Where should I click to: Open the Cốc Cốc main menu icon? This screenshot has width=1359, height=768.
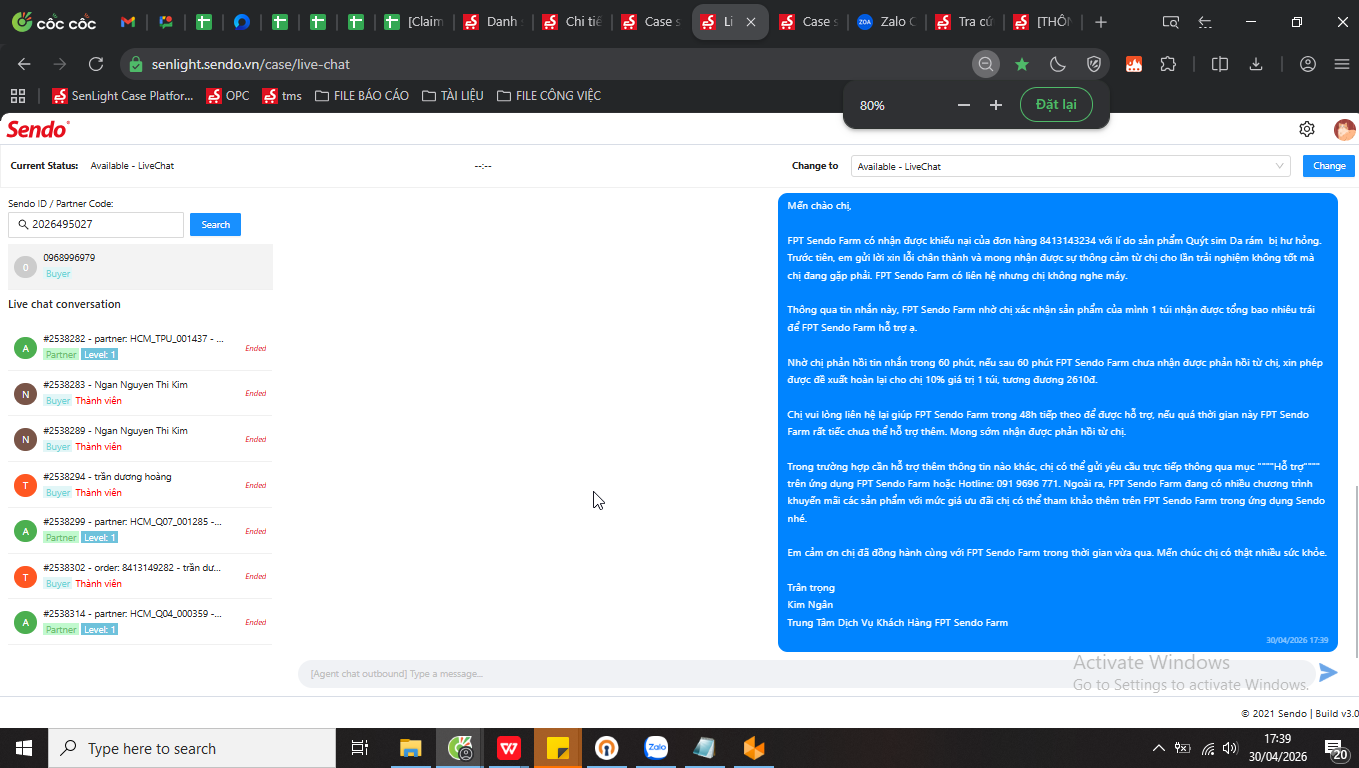[1342, 64]
